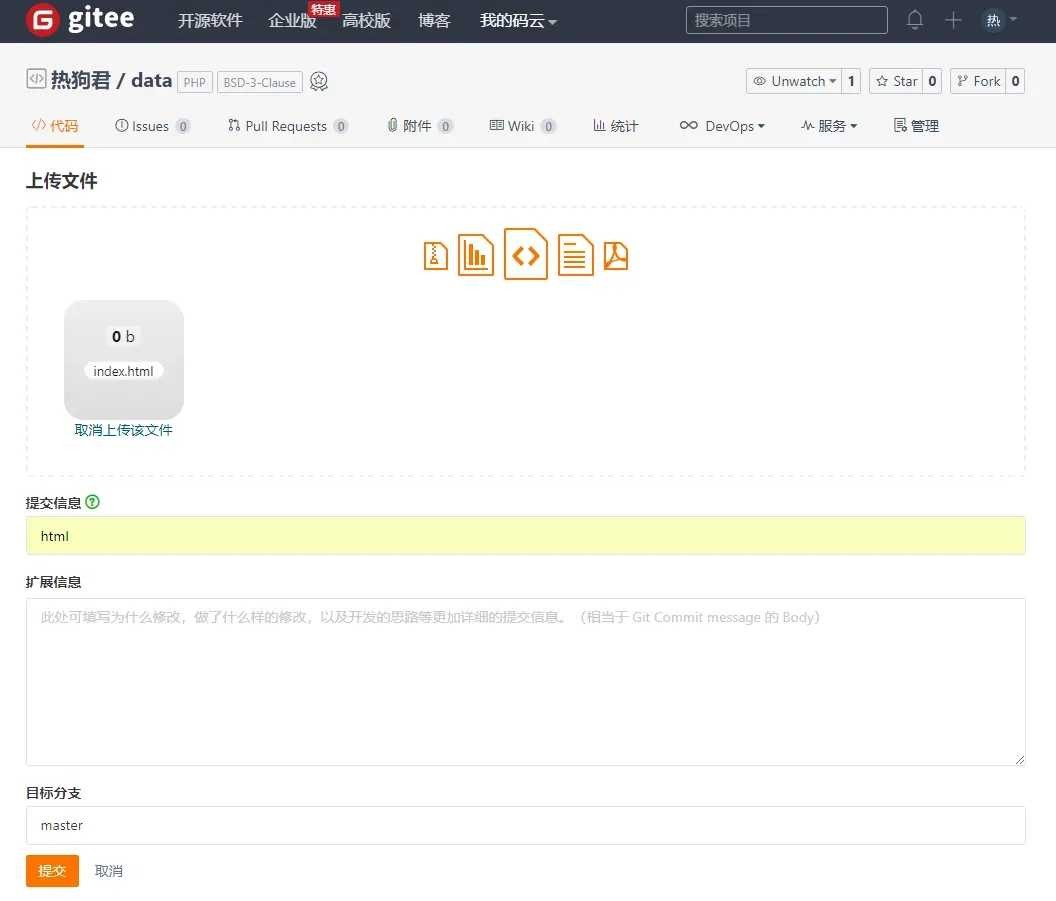This screenshot has width=1056, height=901.
Task: Click the repository code icon beside 热狗君
Action: (36, 79)
